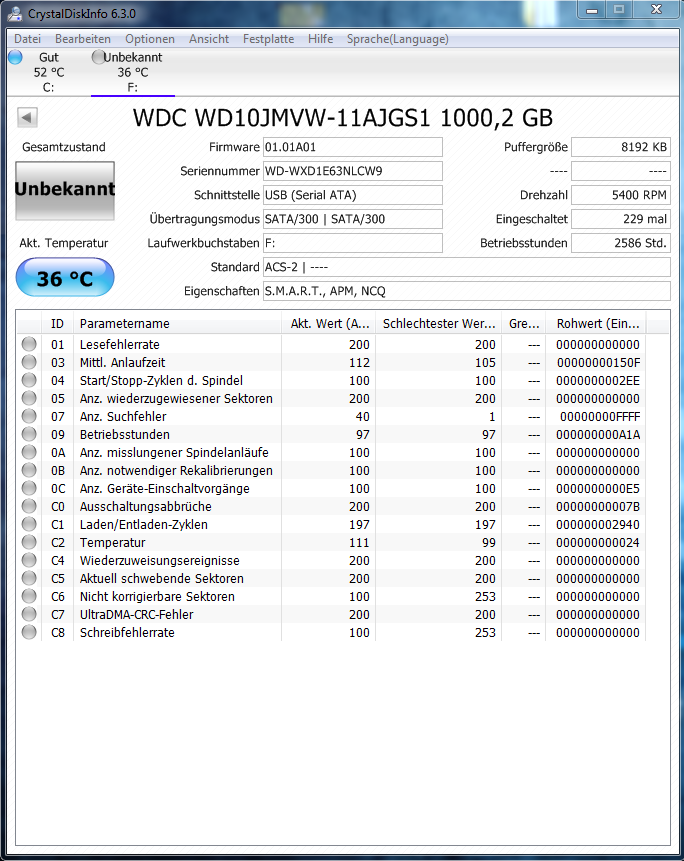Screen dimensions: 684x861
Task: Click the Drehzahl value 5400 RPM
Action: coord(621,195)
